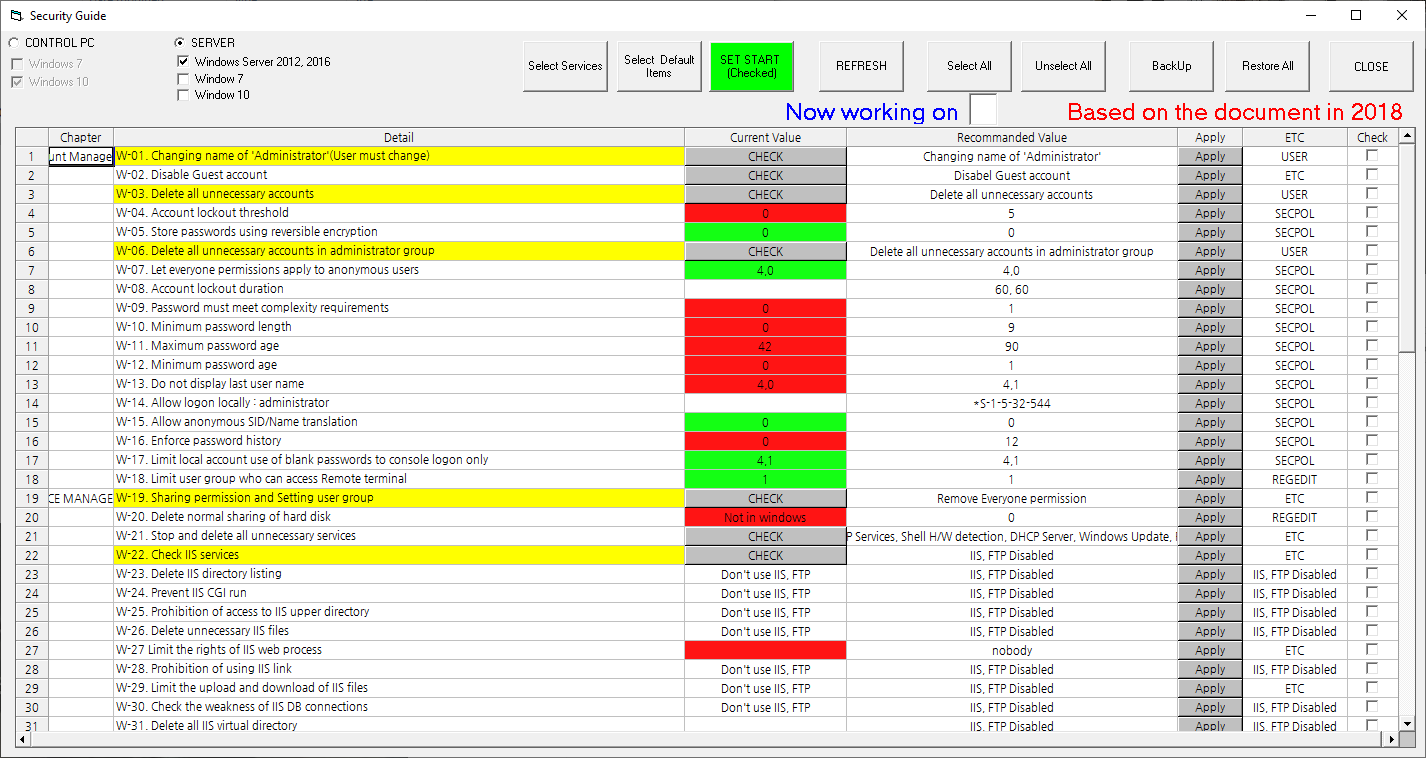The width and height of the screenshot is (1426, 758).
Task: Click the BackUp button
Action: click(x=1171, y=66)
